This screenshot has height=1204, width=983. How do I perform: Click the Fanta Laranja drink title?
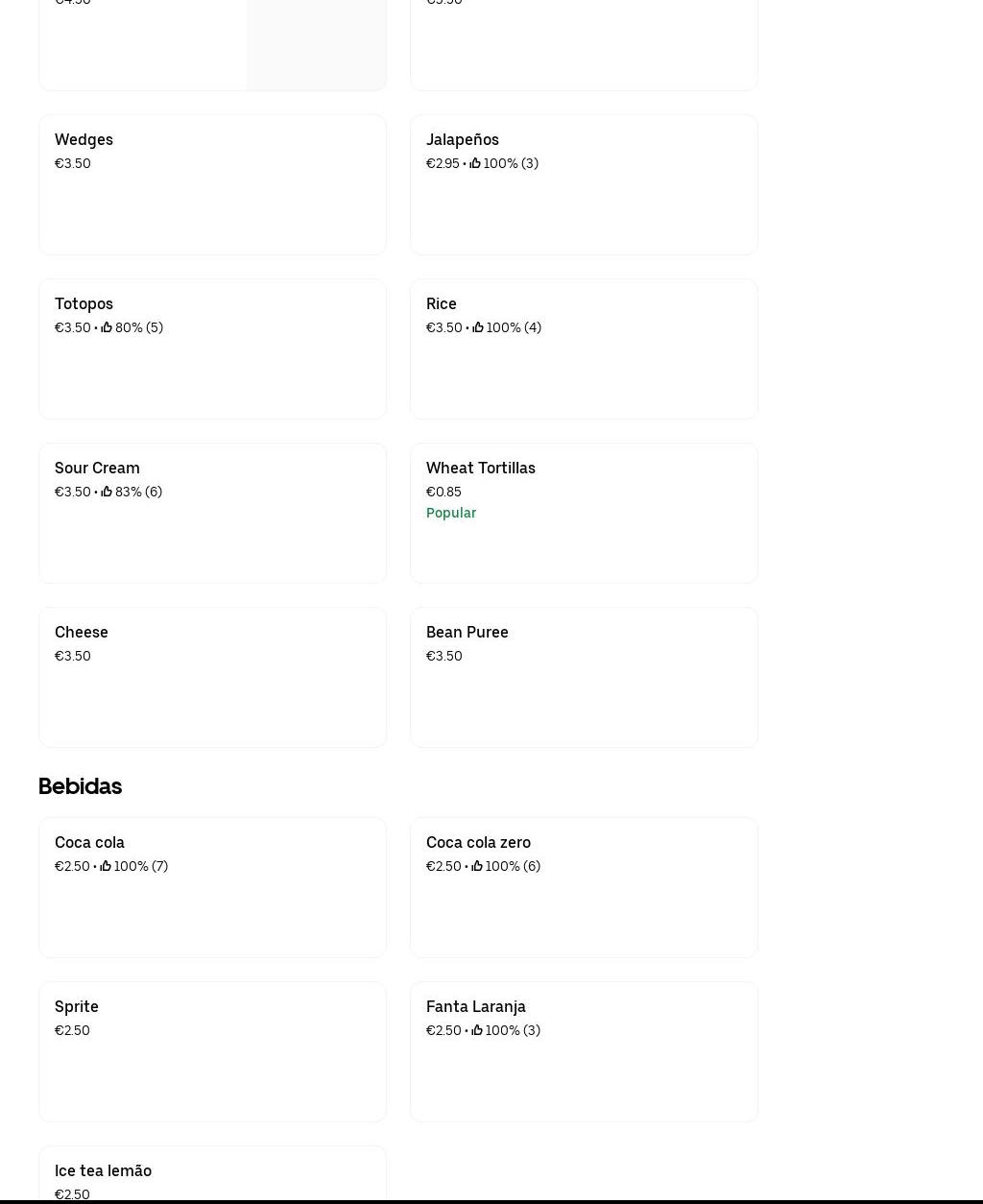coord(475,1006)
